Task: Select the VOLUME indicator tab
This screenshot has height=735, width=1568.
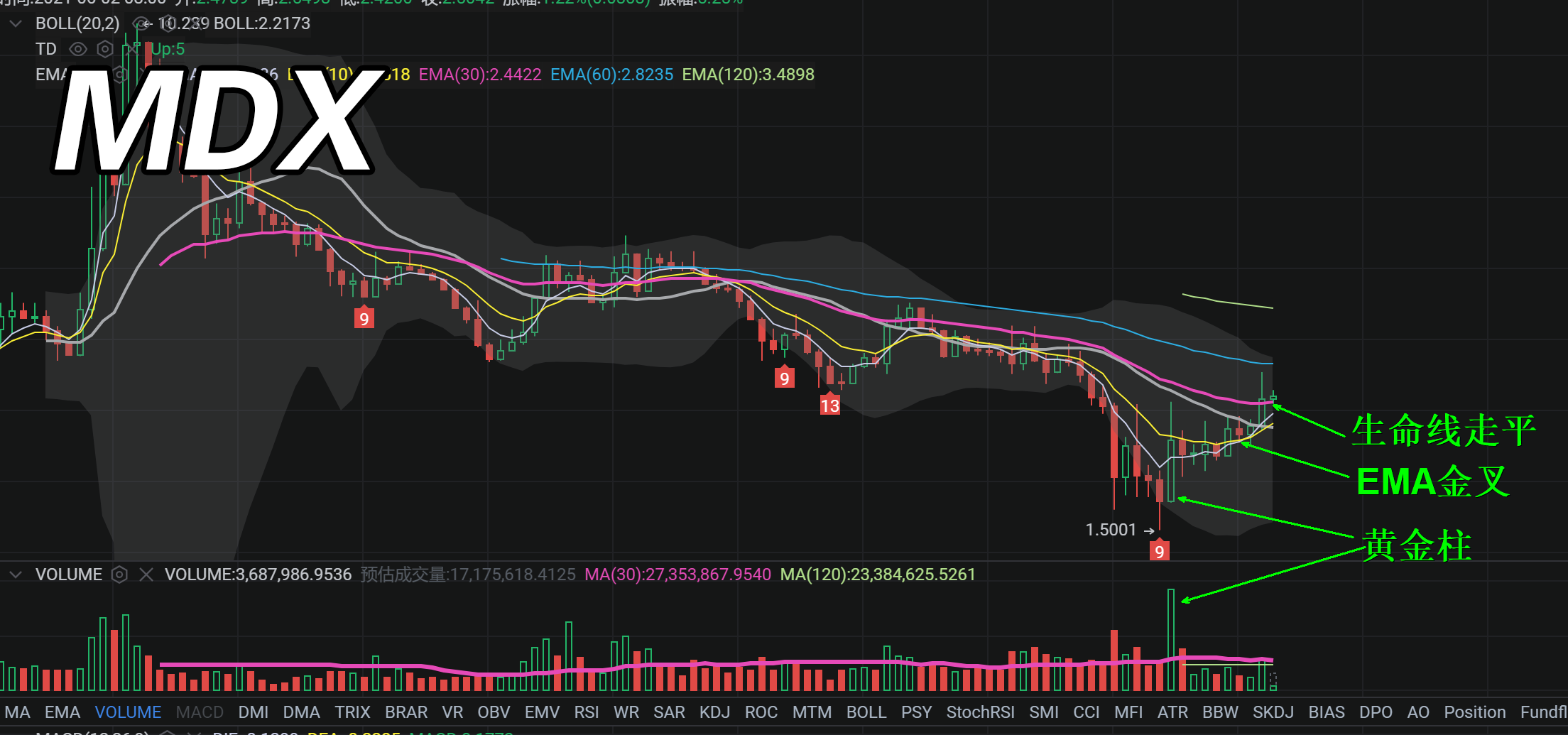Action: pyautogui.click(x=129, y=712)
